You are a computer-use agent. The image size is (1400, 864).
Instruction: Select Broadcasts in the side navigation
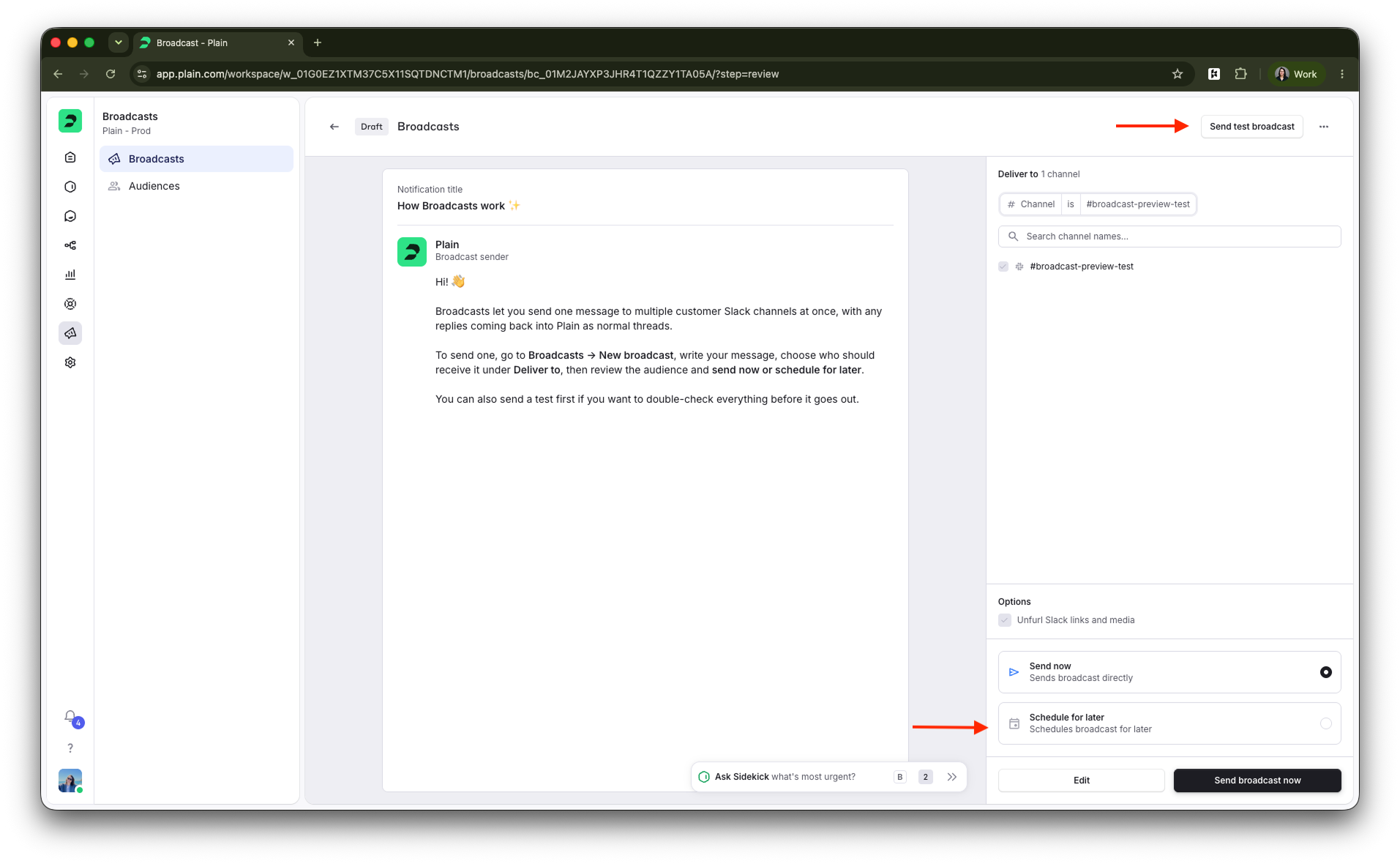tap(196, 159)
